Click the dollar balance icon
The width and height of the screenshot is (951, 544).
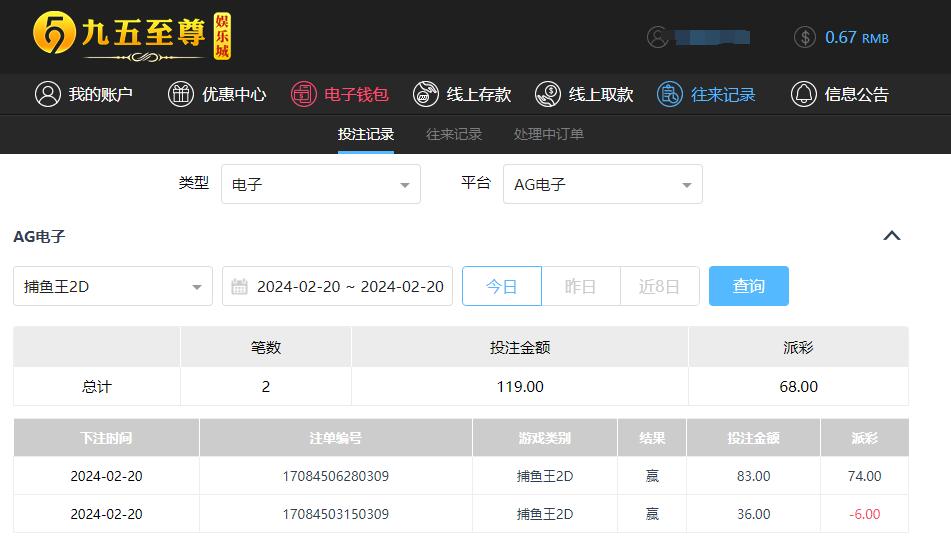(x=805, y=37)
